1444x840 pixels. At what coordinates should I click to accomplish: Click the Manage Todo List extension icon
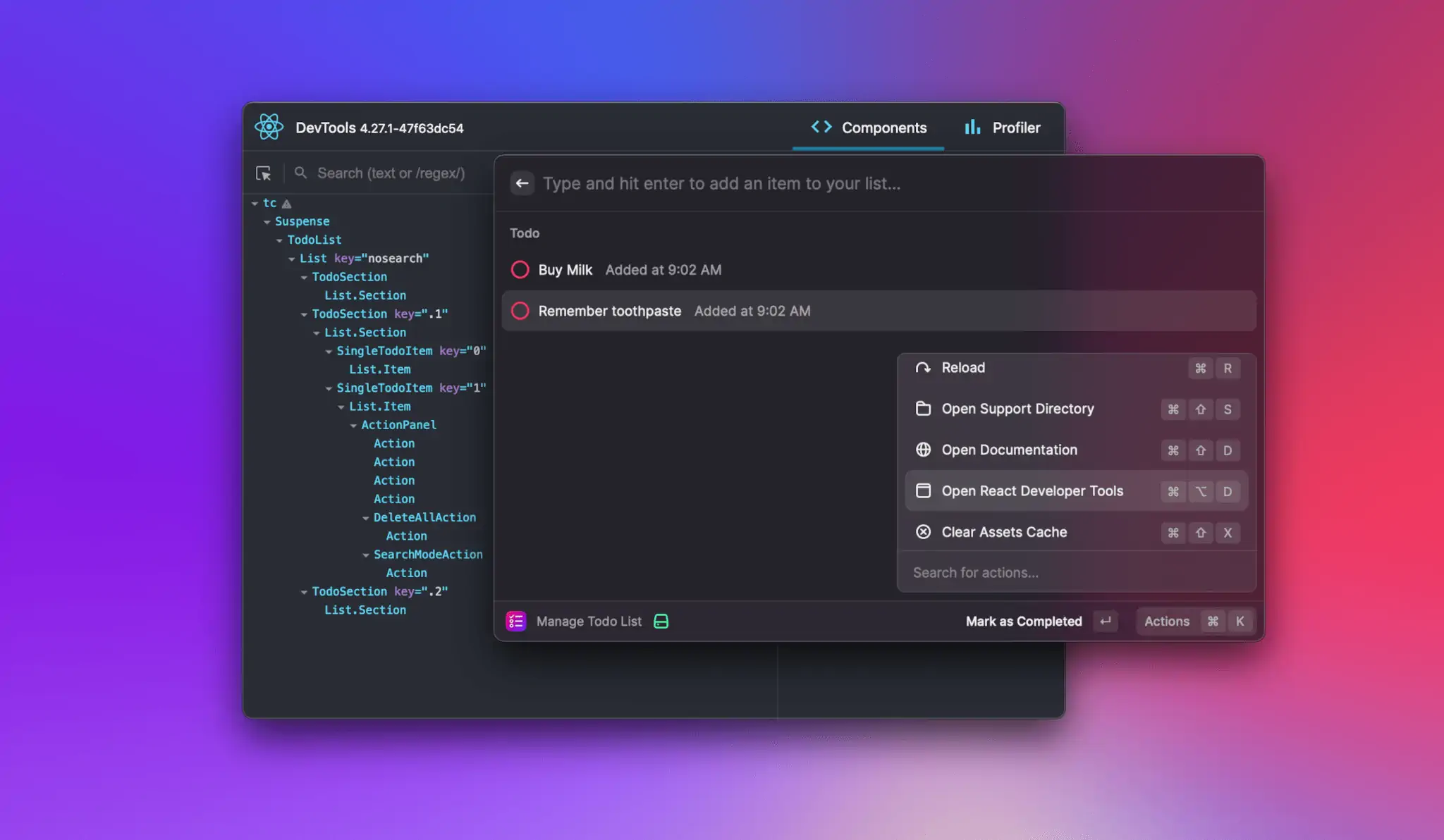pyautogui.click(x=515, y=621)
